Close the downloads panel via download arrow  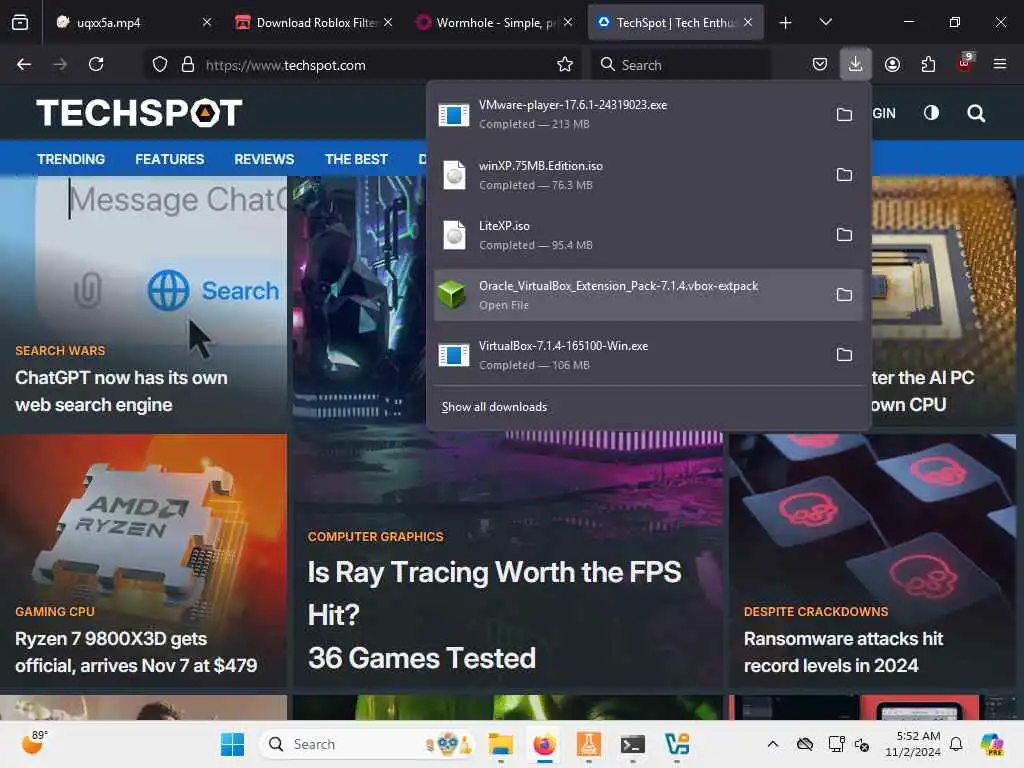856,64
